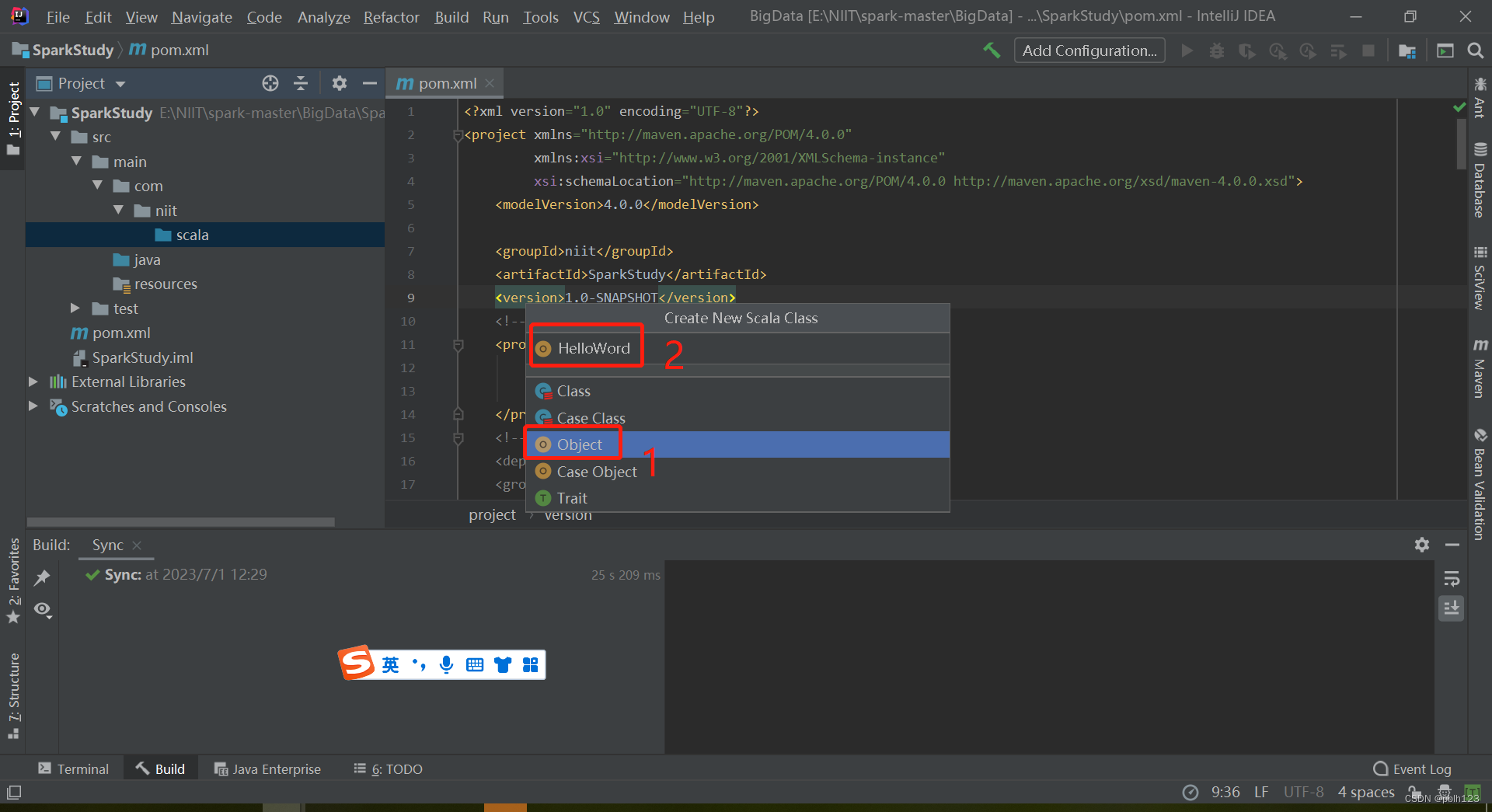Click the HelloWord name input field
Image resolution: width=1492 pixels, height=812 pixels.
(x=737, y=348)
